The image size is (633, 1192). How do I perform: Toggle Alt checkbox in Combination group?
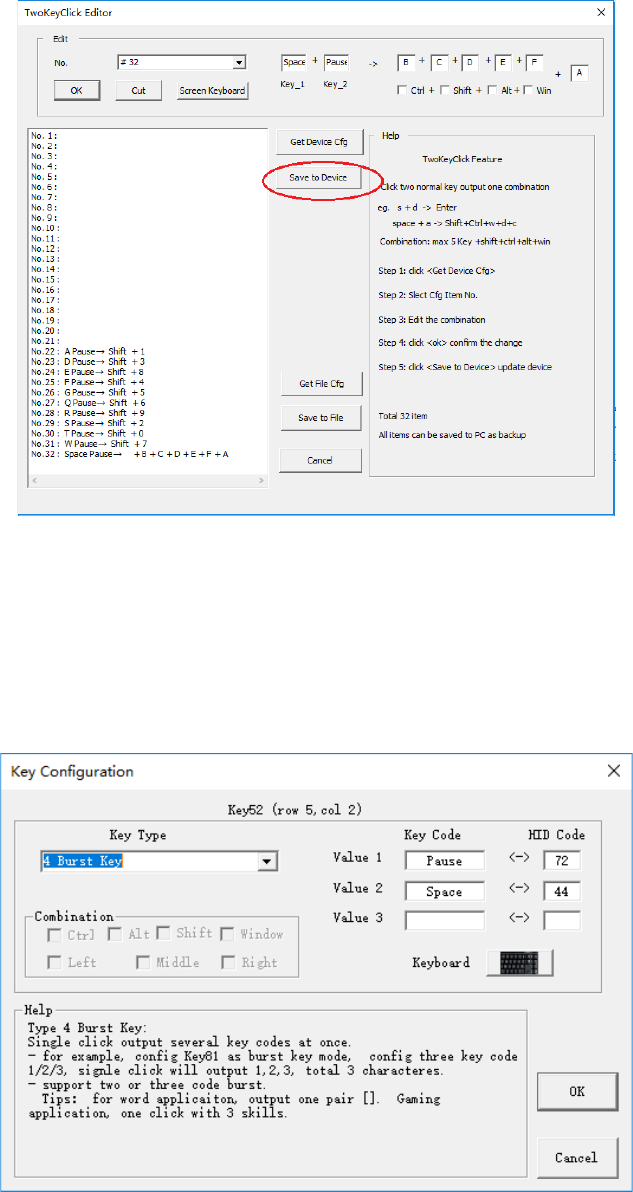point(114,934)
